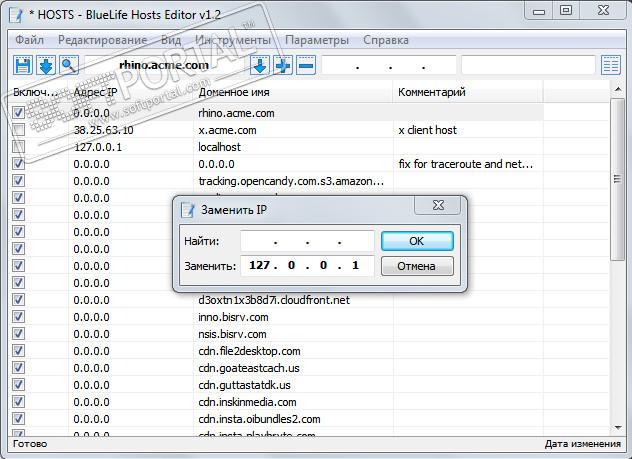Click the scrollbar up arrow
Image resolution: width=632 pixels, height=459 pixels.
point(617,89)
